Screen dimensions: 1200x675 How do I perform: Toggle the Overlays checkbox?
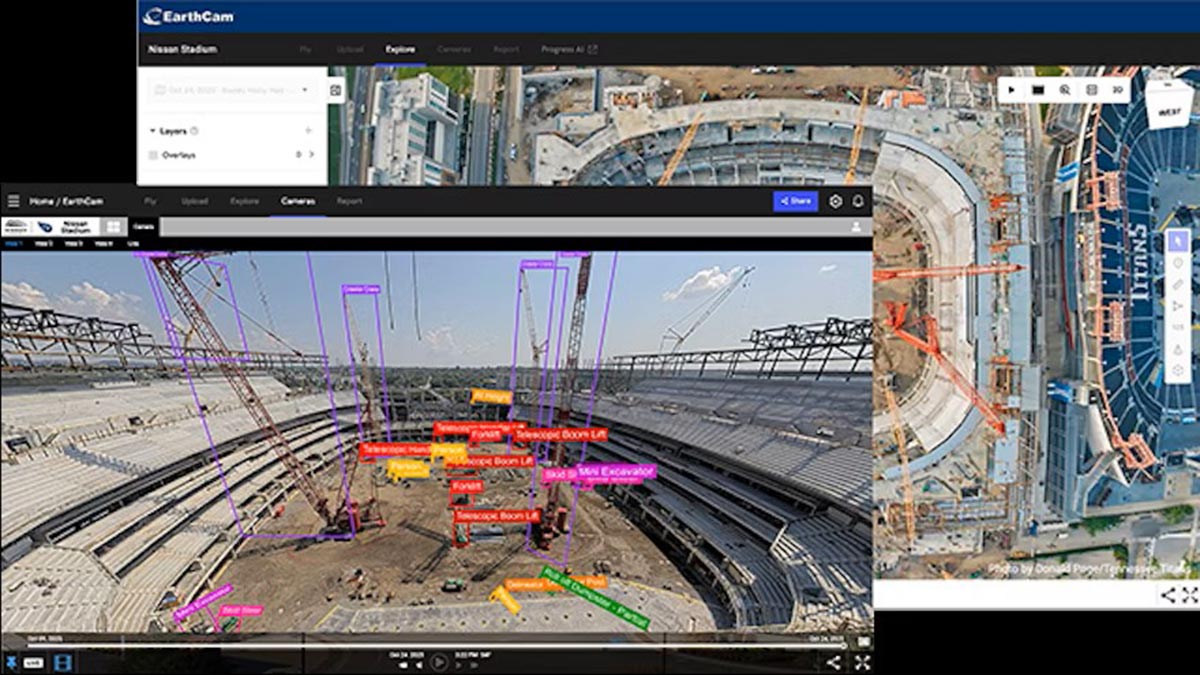(153, 155)
